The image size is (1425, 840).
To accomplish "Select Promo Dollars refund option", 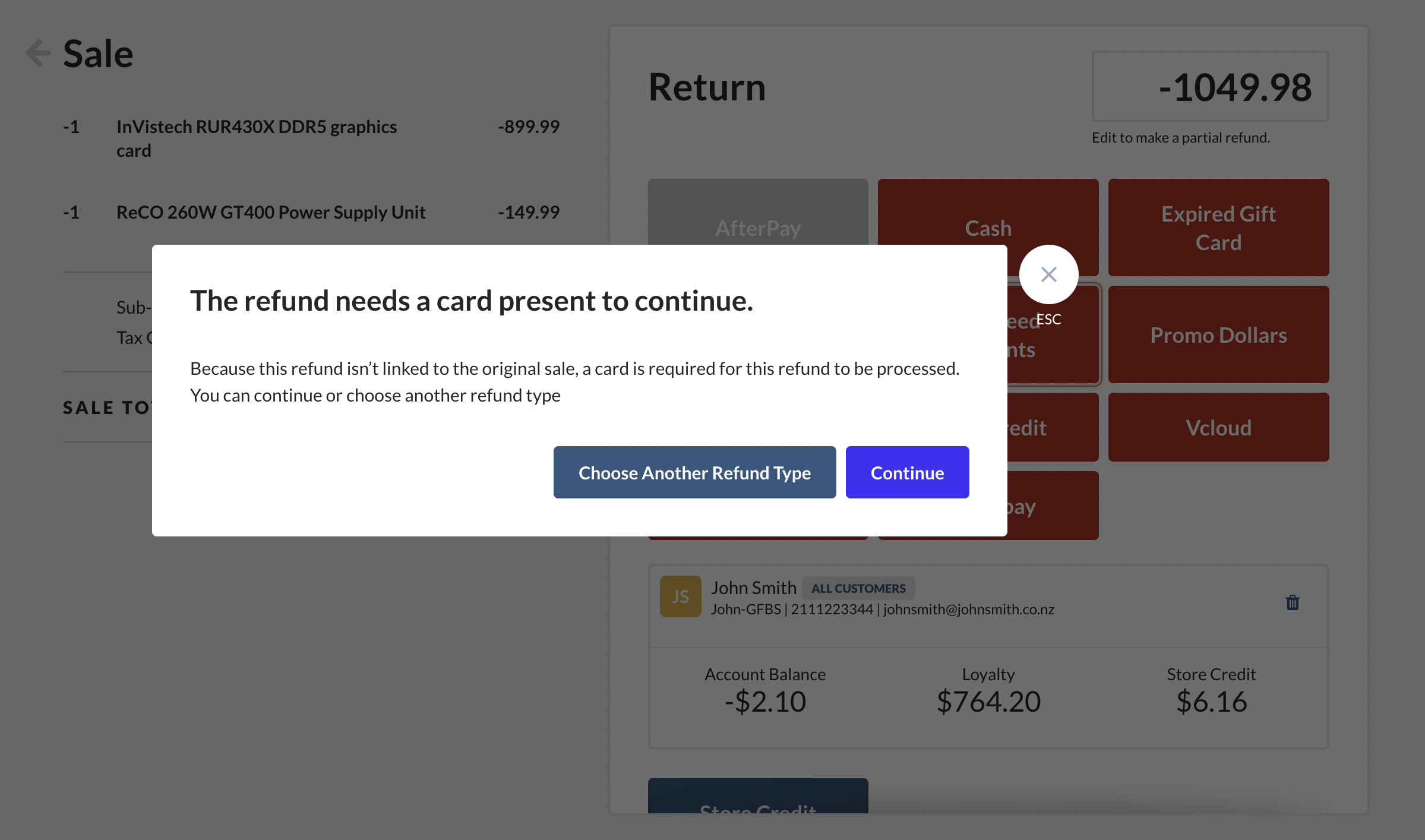I will click(x=1218, y=334).
